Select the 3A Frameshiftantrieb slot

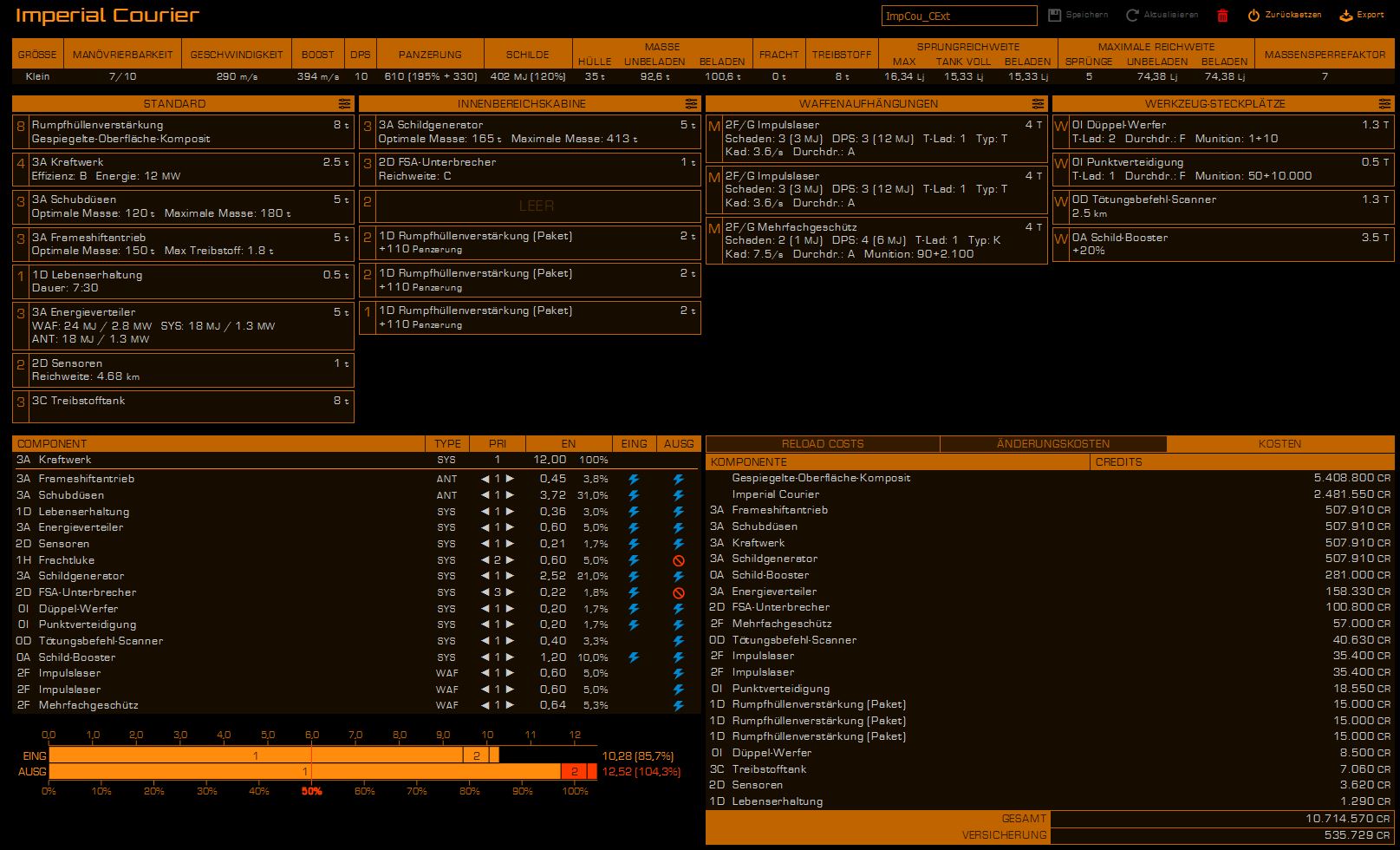pyautogui.click(x=183, y=245)
